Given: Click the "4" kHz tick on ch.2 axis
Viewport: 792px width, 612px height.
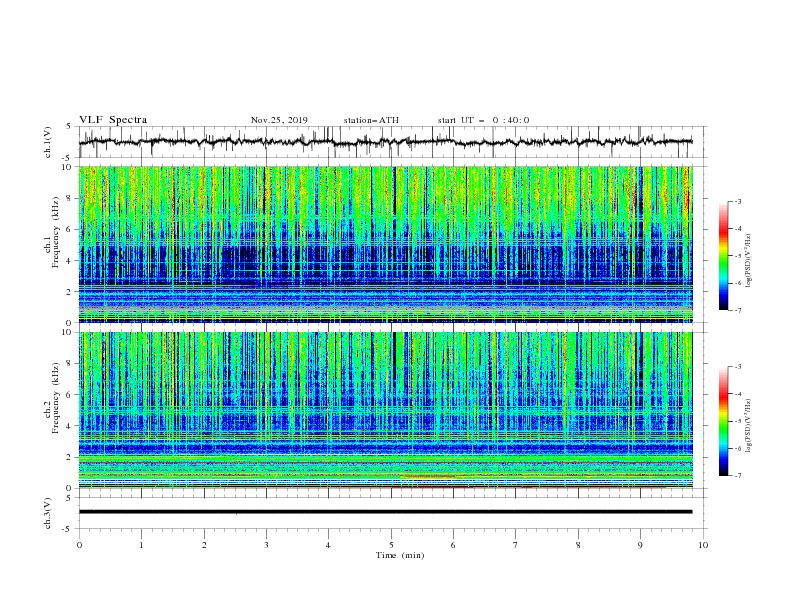Looking at the screenshot, I should [69, 426].
